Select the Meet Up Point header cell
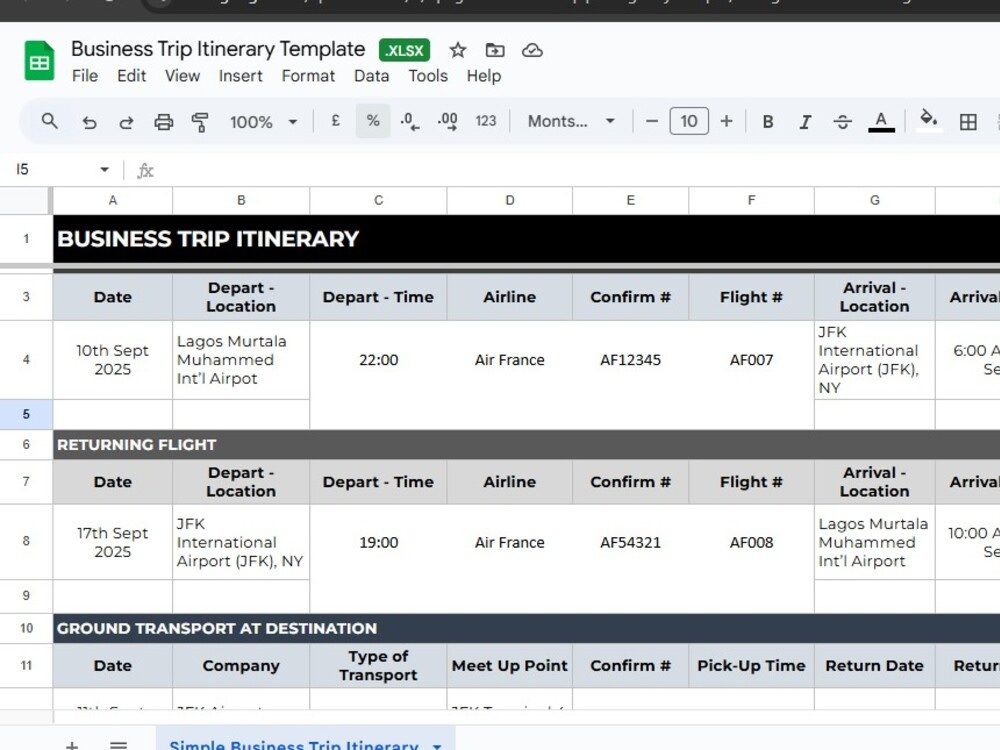1000x750 pixels. point(510,665)
